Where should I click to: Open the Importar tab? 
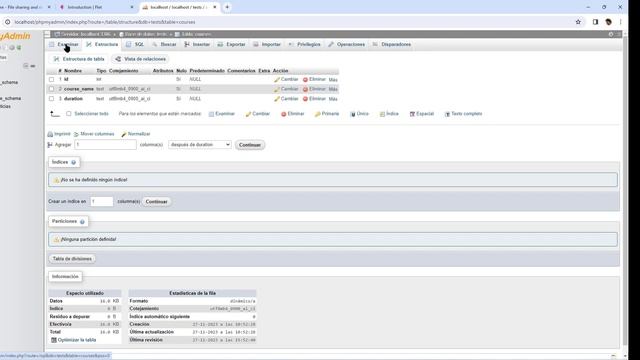coord(267,44)
